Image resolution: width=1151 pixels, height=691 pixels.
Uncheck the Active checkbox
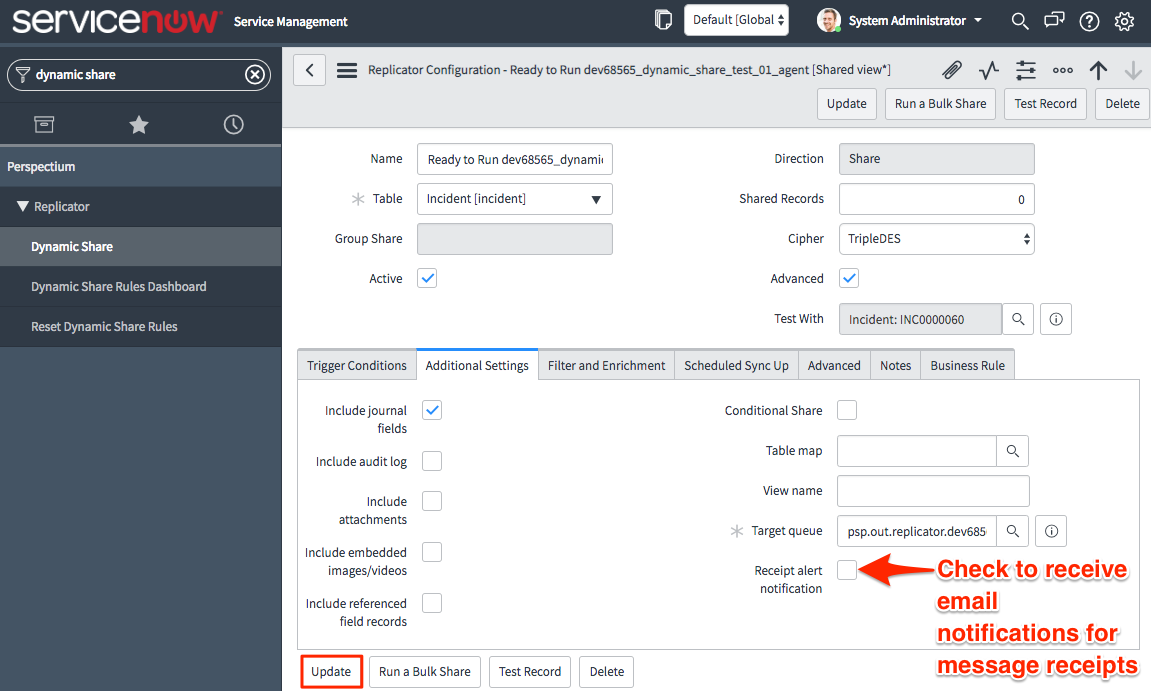[427, 278]
